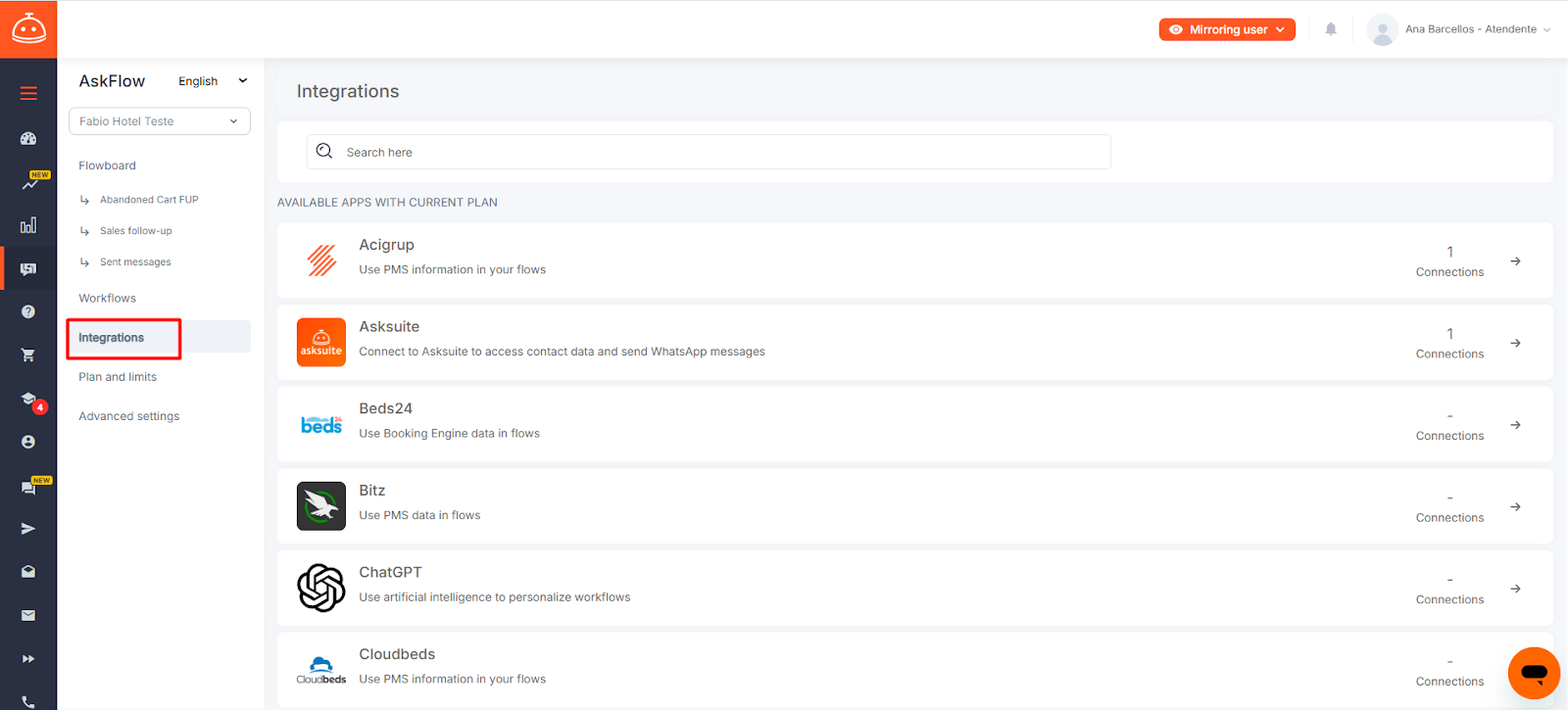1568x710 pixels.
Task: Expand the Mirroring user dropdown
Action: tap(1227, 29)
